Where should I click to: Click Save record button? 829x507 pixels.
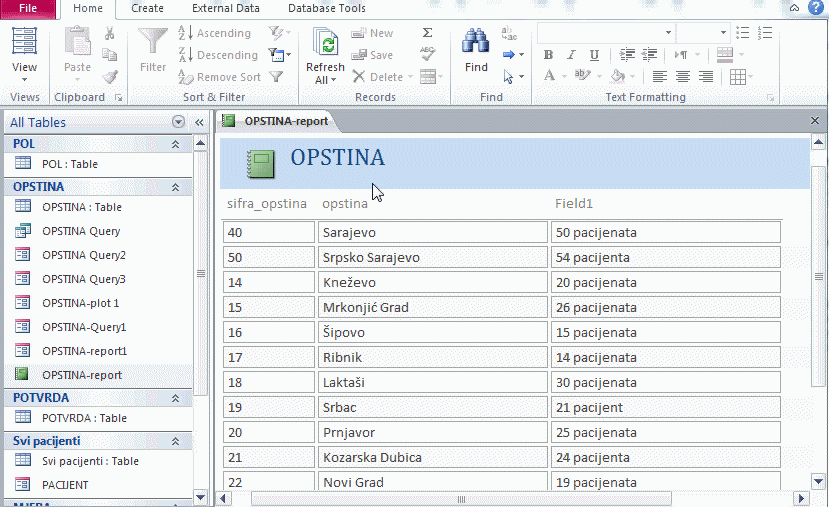(372, 55)
